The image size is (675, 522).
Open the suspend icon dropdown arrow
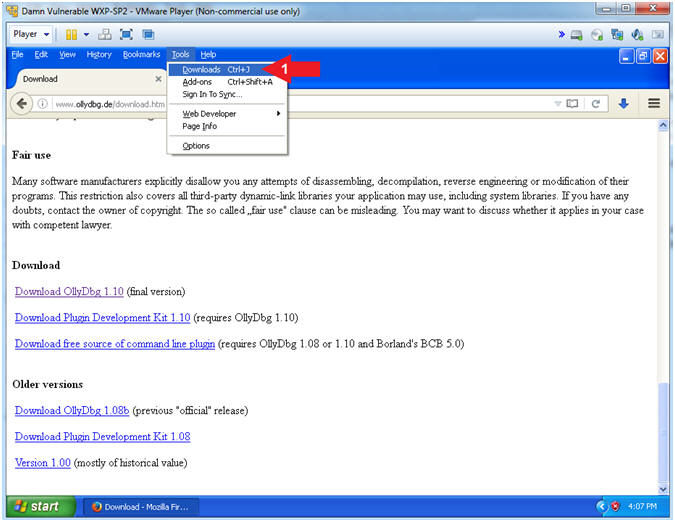coord(87,34)
